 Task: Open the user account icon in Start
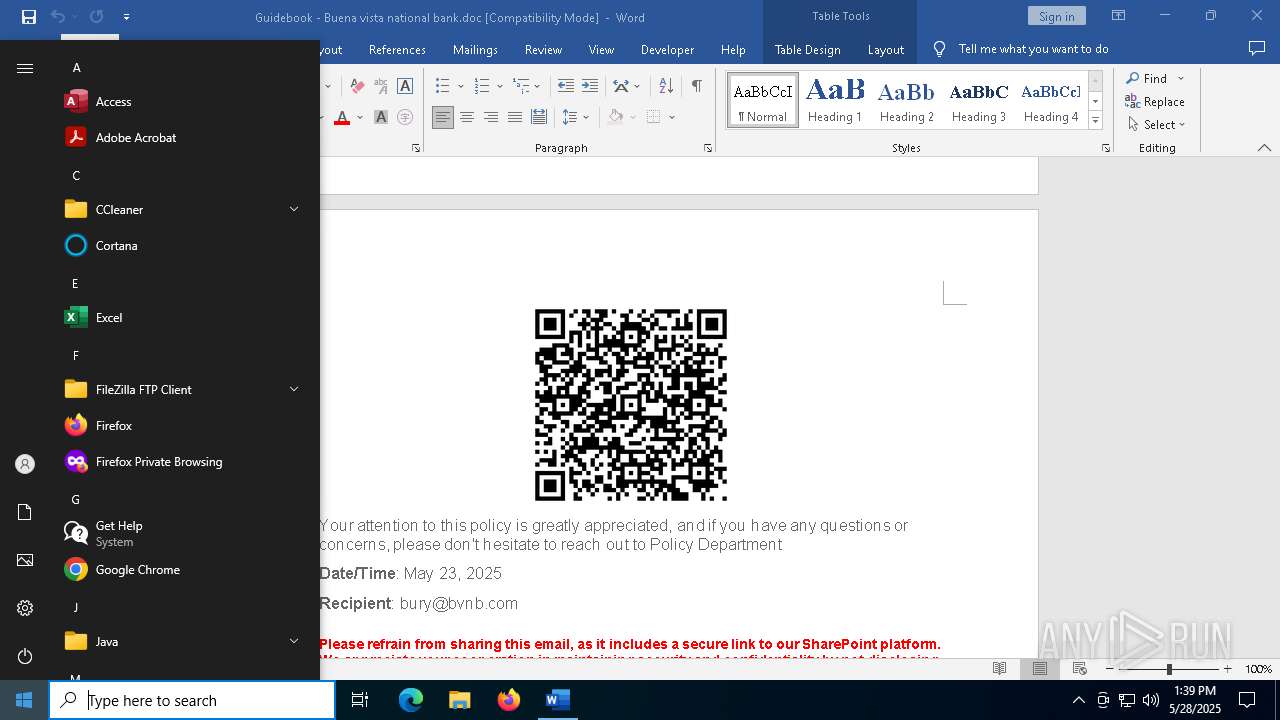point(25,464)
